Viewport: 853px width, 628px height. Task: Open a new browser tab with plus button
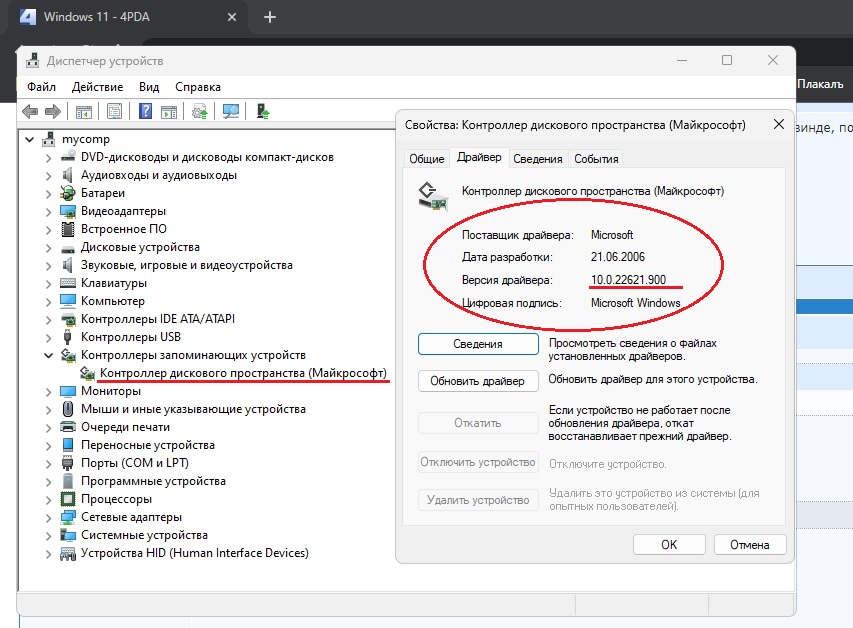[269, 17]
